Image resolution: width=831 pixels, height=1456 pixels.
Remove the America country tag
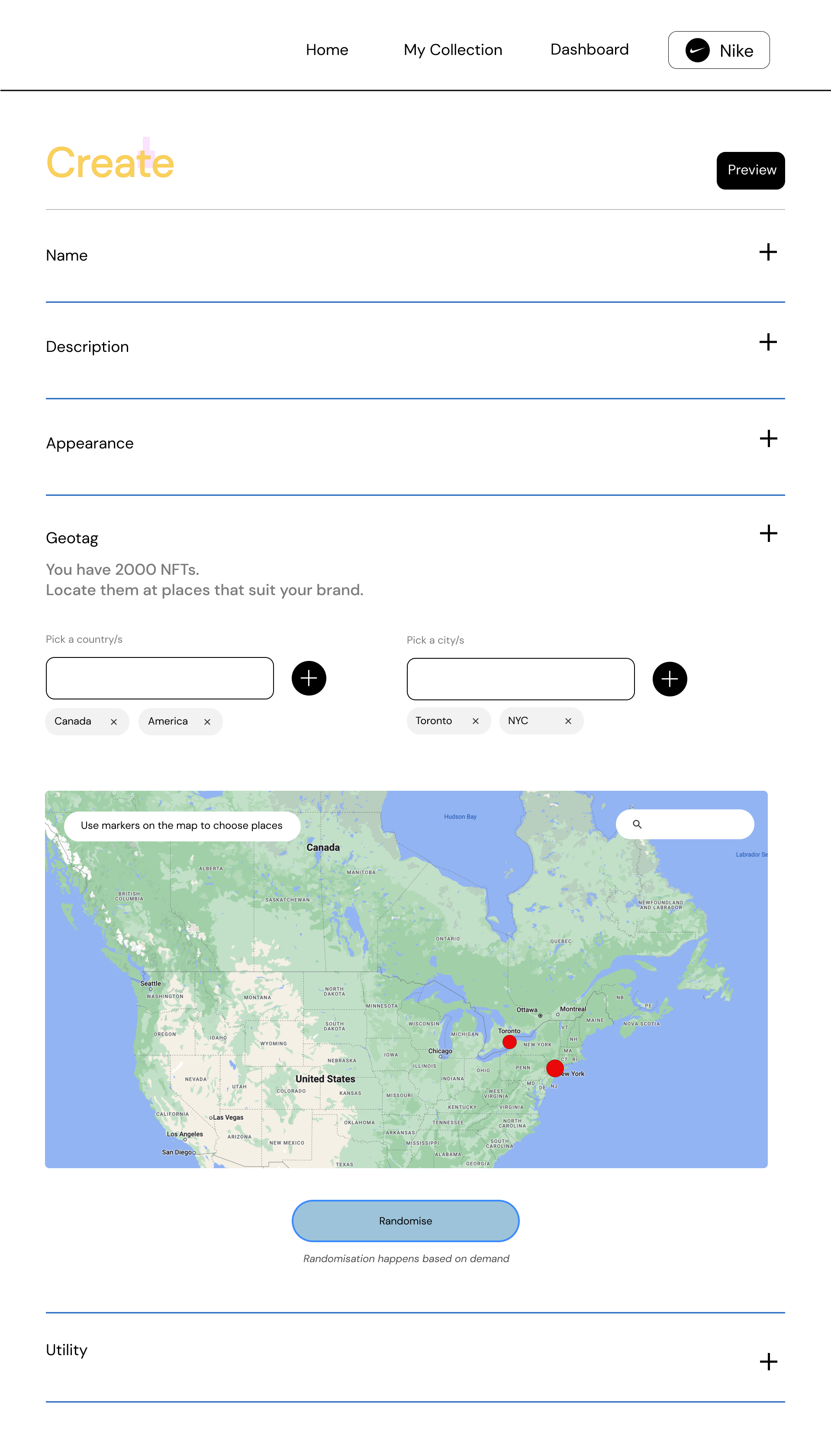click(207, 722)
